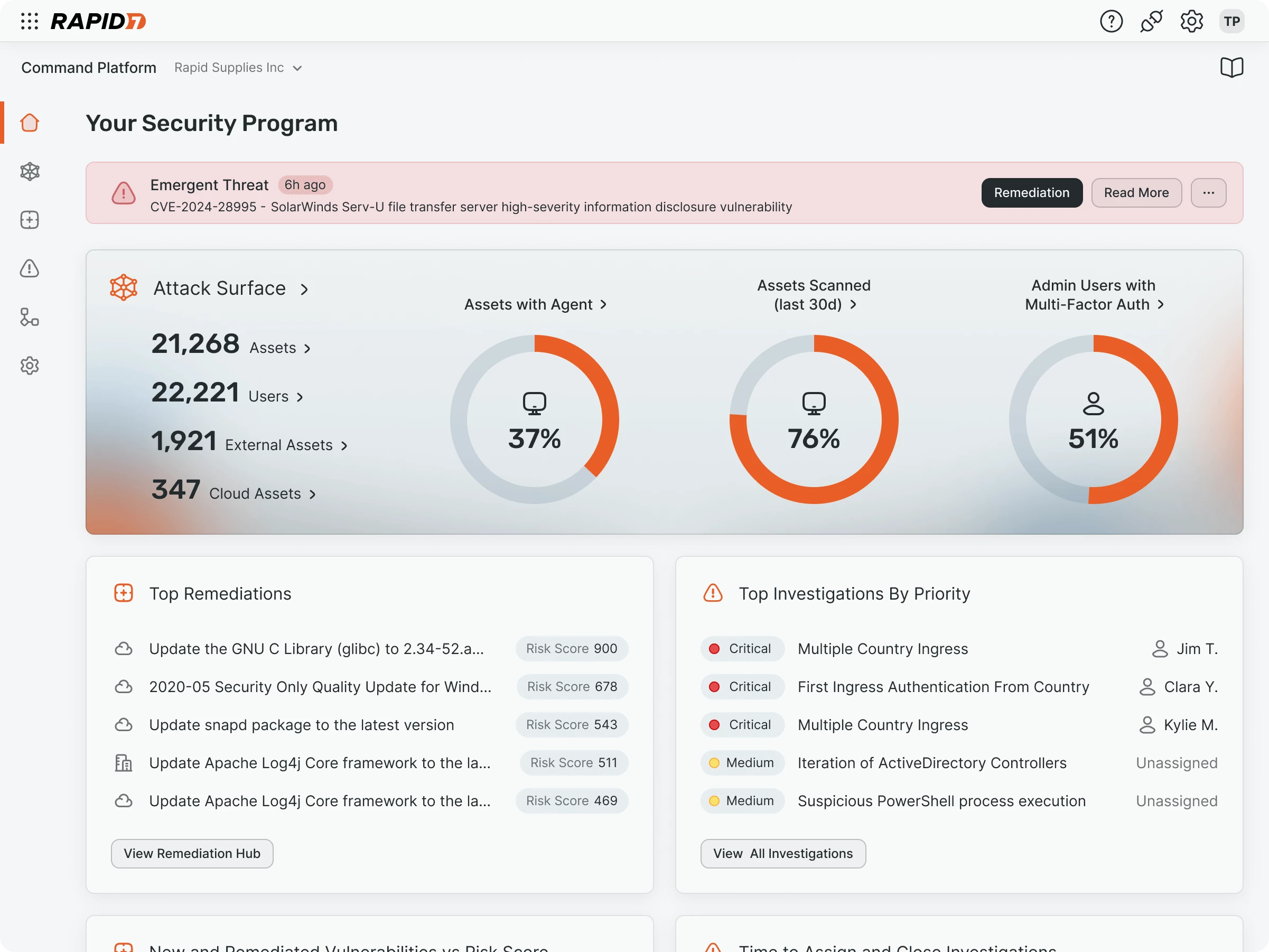Click the monitor icon in 37% donut

click(x=534, y=404)
